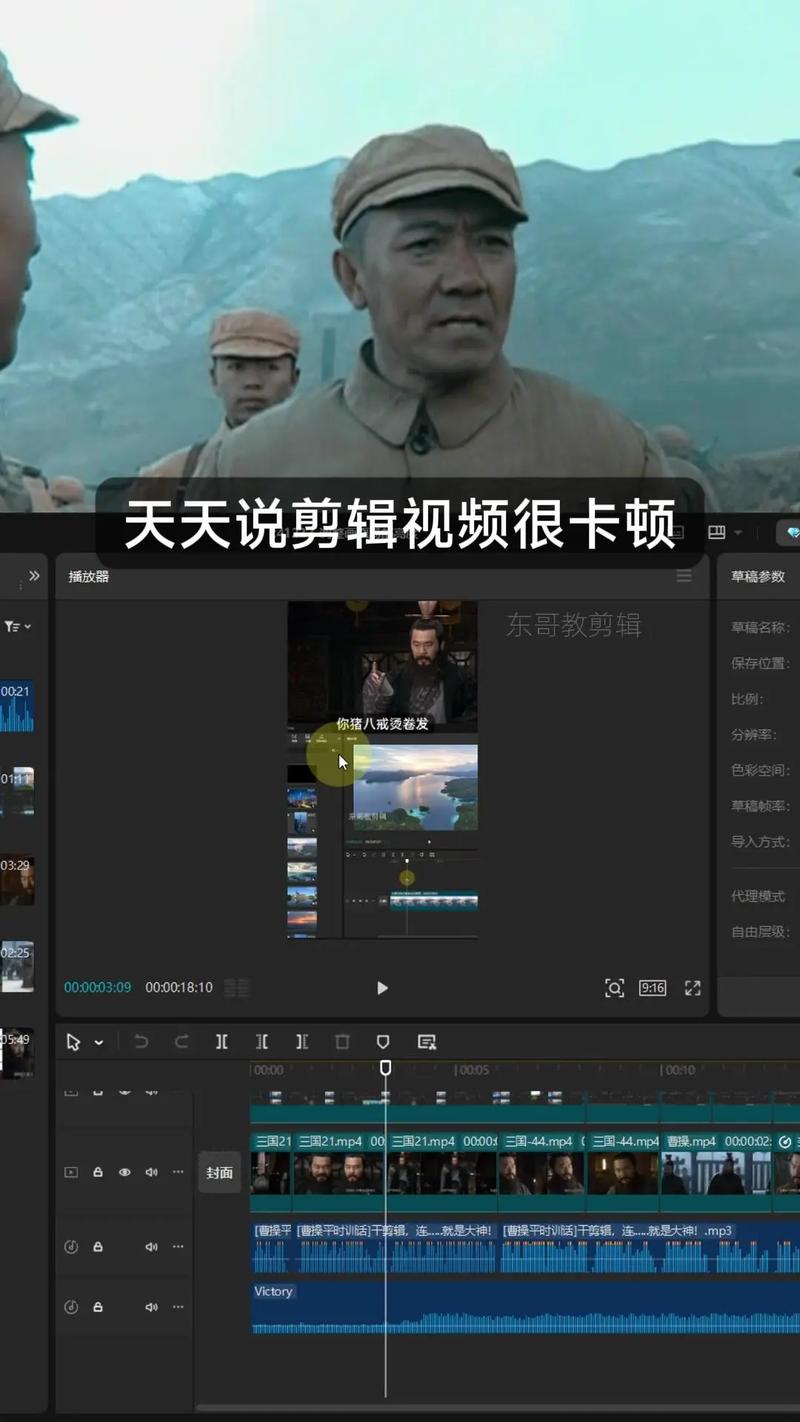Split the clip at the playhead
This screenshot has height=1422, width=800.
(222, 1042)
